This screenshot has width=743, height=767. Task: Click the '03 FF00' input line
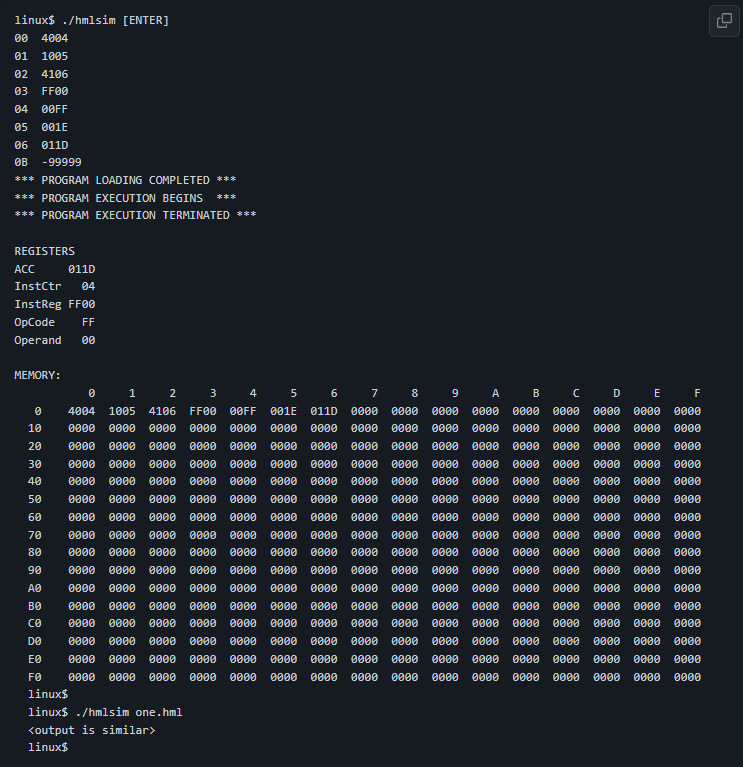pos(41,91)
